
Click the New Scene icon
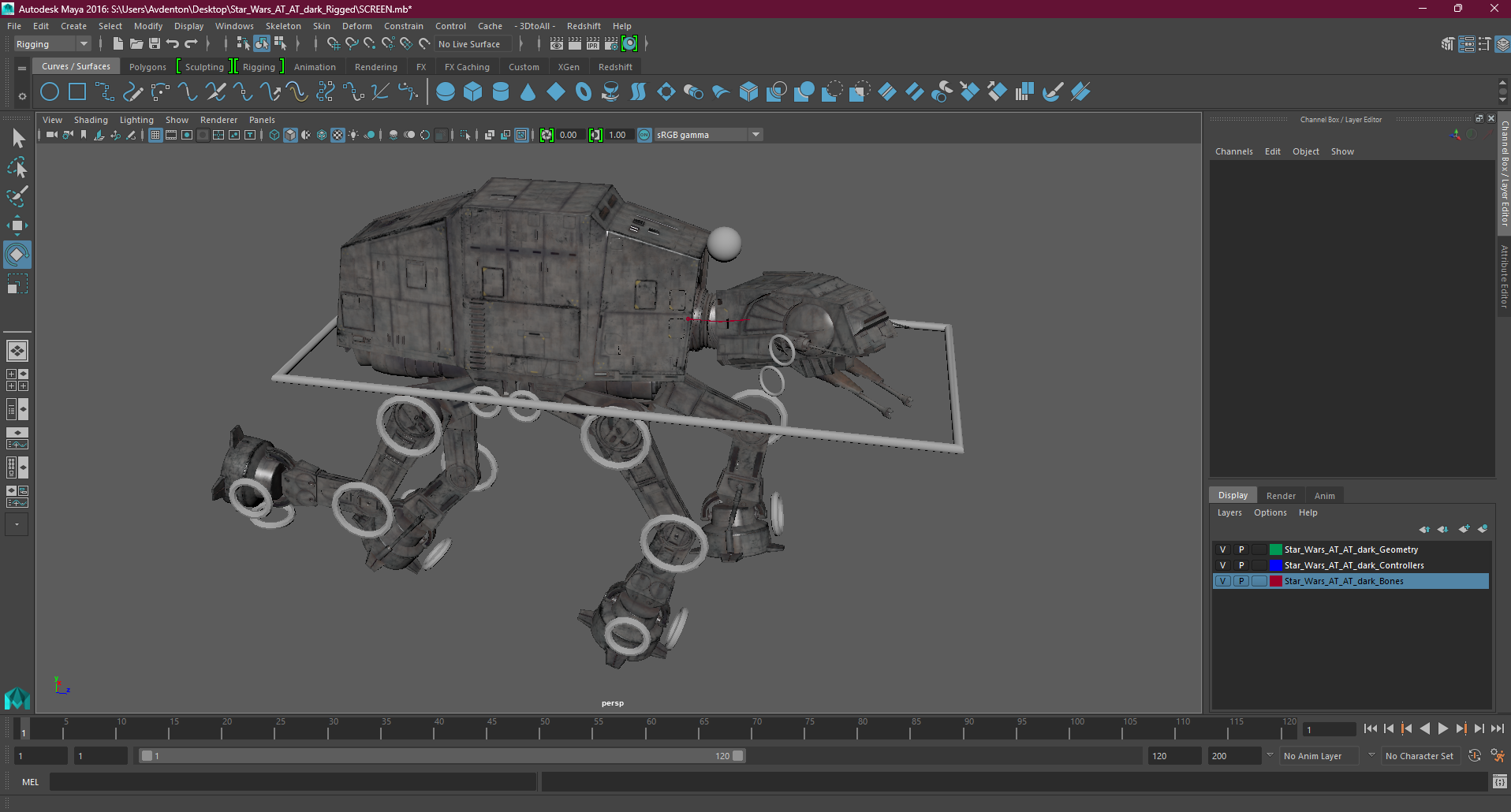click(x=118, y=44)
